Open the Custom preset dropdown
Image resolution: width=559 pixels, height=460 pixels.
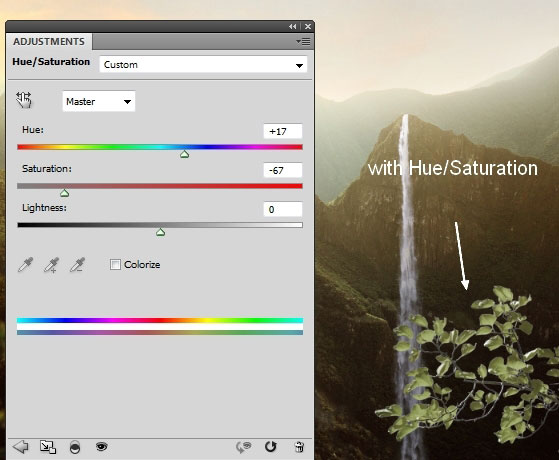203,65
